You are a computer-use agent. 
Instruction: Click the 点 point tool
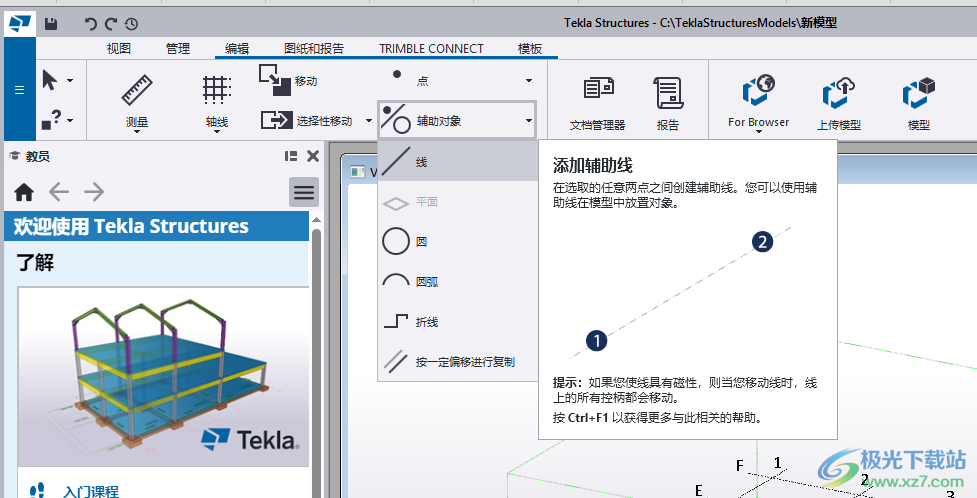[x=397, y=75]
